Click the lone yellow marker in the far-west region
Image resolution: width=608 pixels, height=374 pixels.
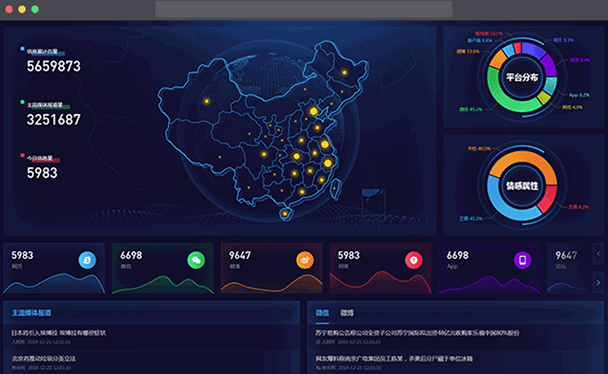click(207, 101)
